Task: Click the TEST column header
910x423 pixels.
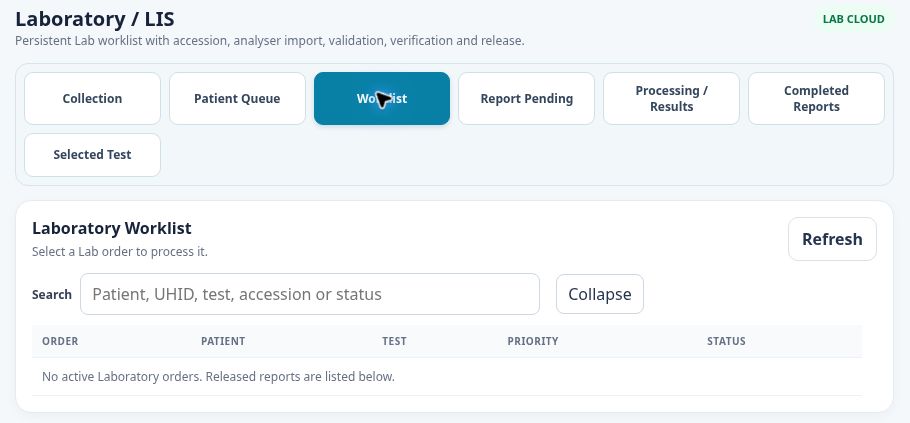Action: tap(394, 341)
